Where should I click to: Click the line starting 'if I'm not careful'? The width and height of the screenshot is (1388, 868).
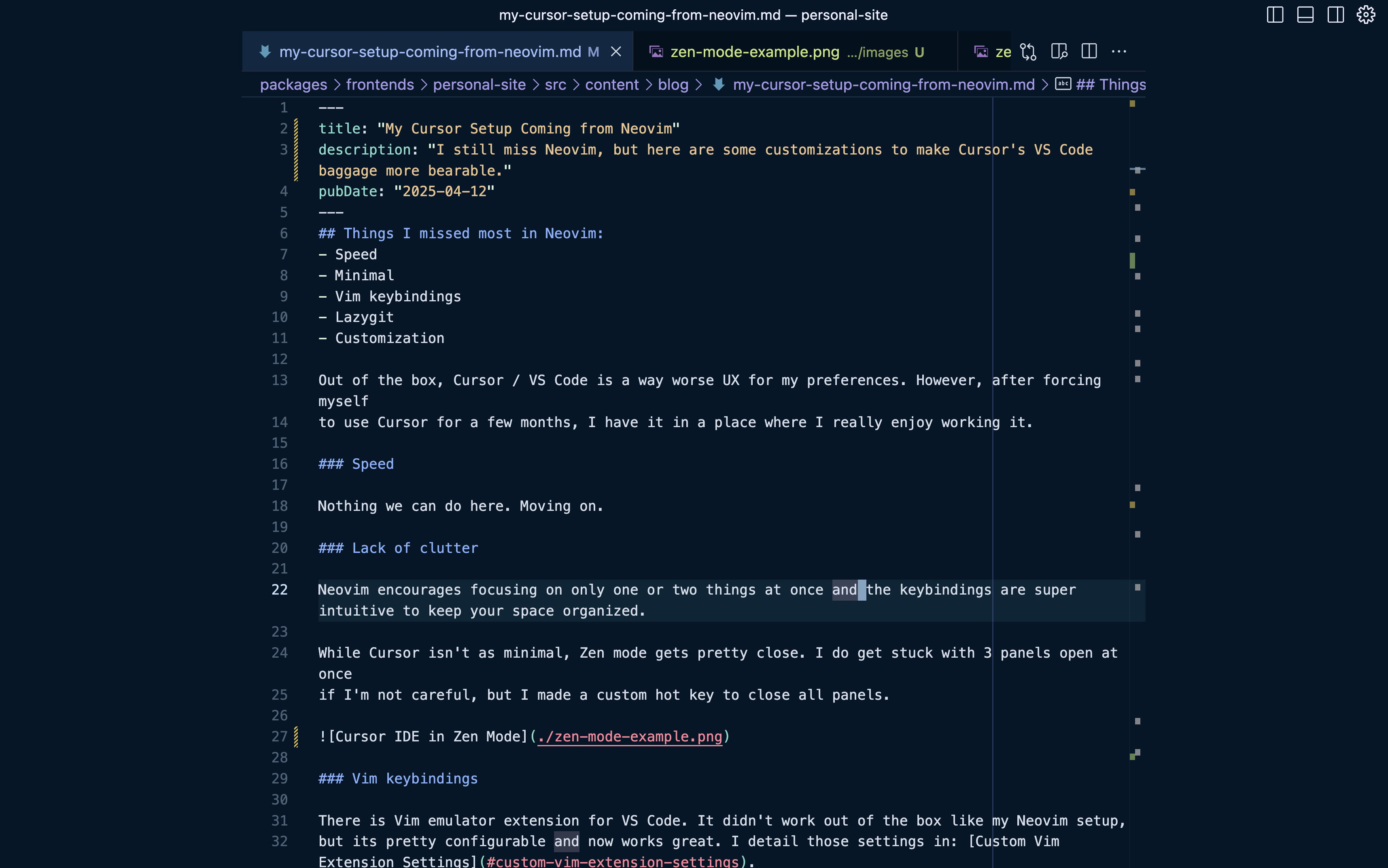point(605,694)
